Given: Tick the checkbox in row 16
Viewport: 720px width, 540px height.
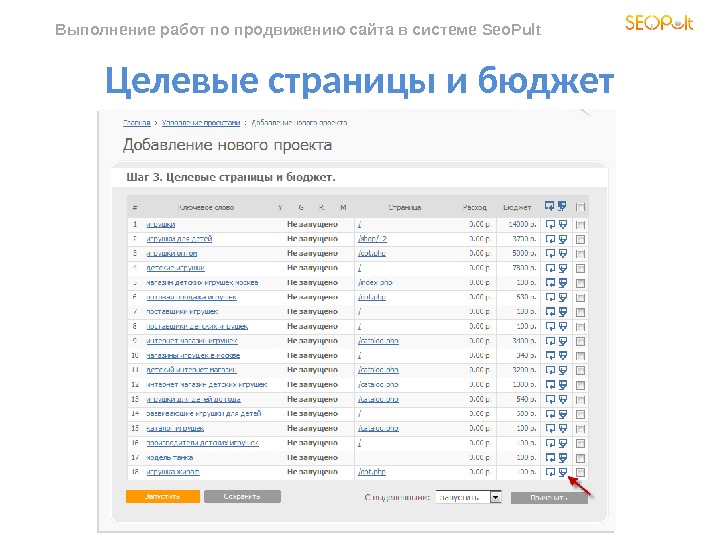Looking at the screenshot, I should pos(580,444).
